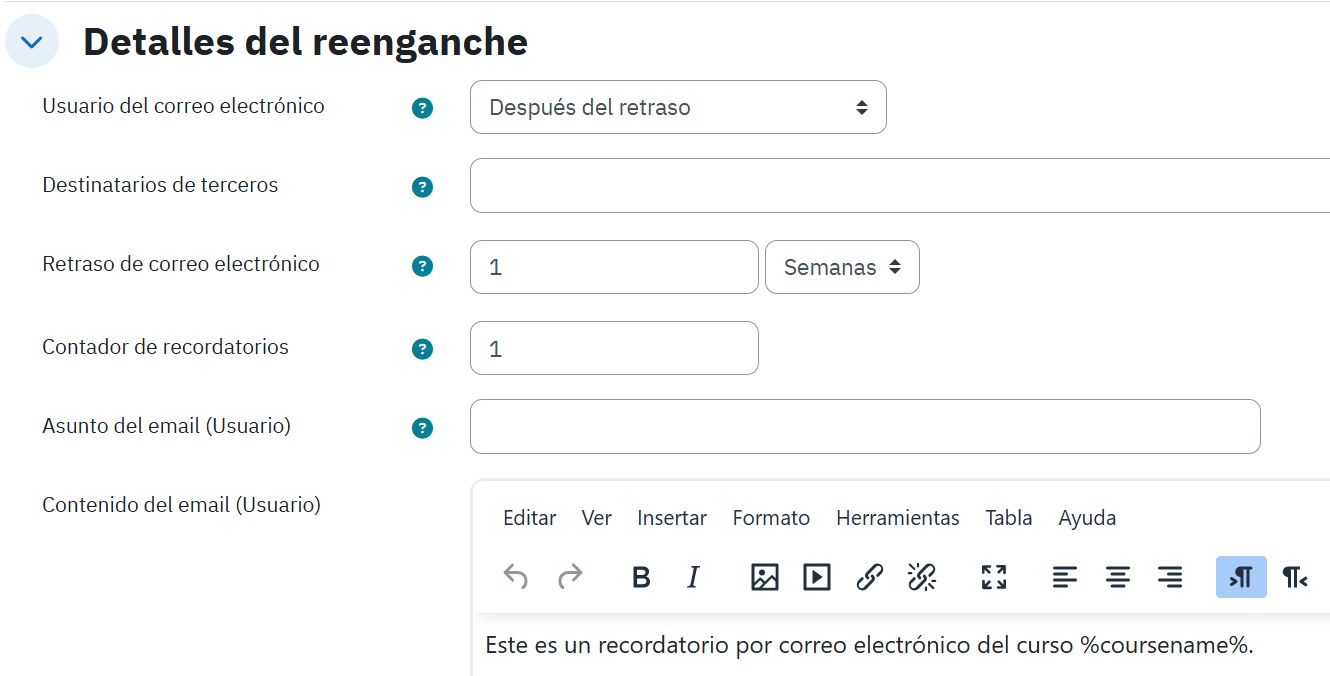Click the undo icon in editor toolbar

[x=515, y=577]
